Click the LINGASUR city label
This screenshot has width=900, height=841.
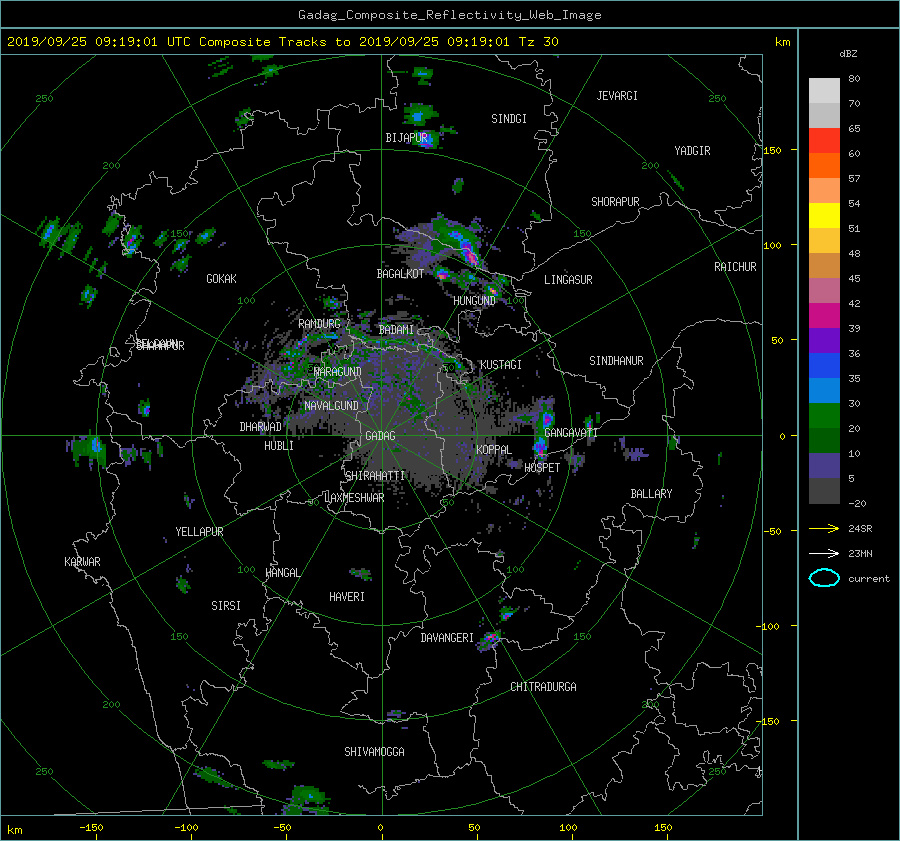(x=568, y=280)
